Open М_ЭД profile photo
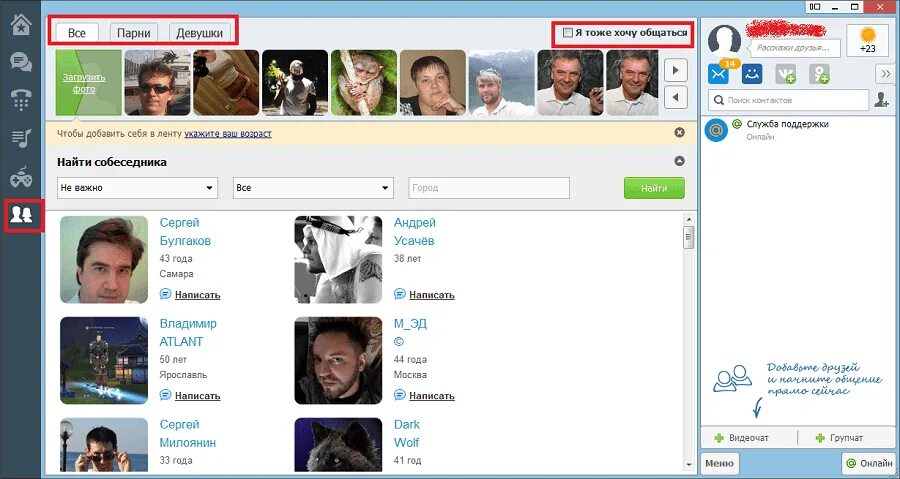 point(338,360)
